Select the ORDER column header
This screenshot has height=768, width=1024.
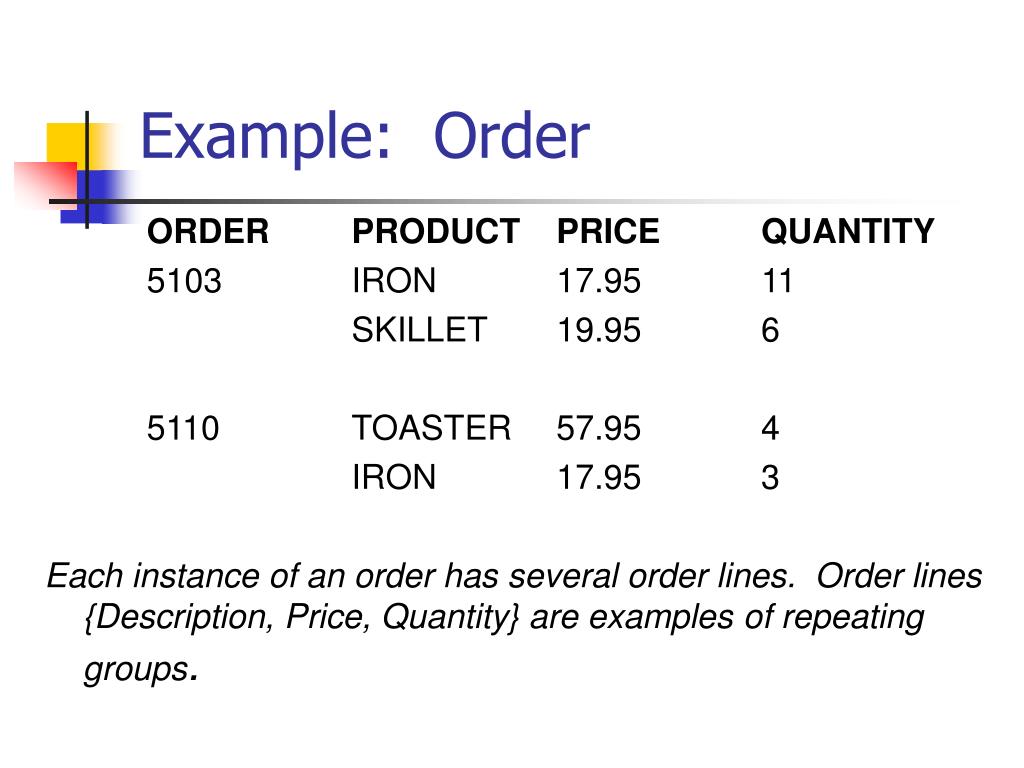[x=208, y=231]
